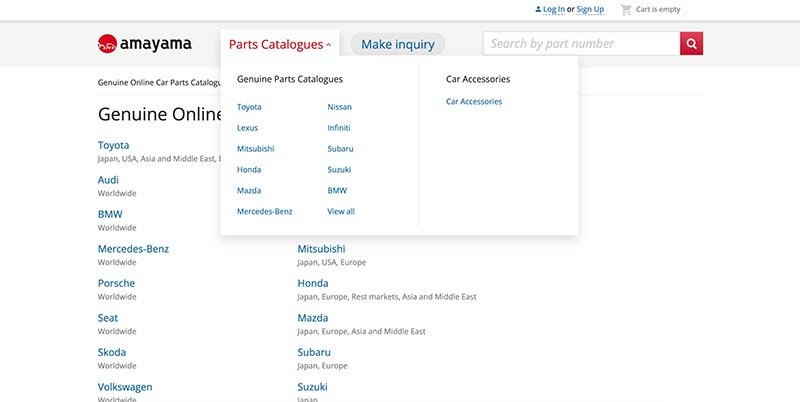
Task: Open the Log In link
Action: click(554, 9)
